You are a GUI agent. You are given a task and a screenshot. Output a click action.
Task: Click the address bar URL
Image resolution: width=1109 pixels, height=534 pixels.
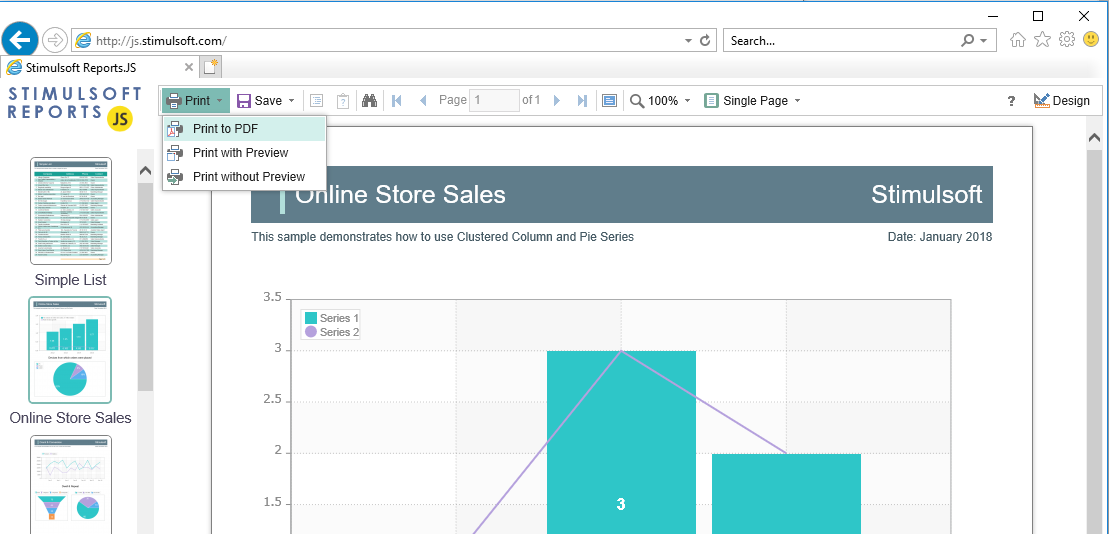(x=161, y=41)
